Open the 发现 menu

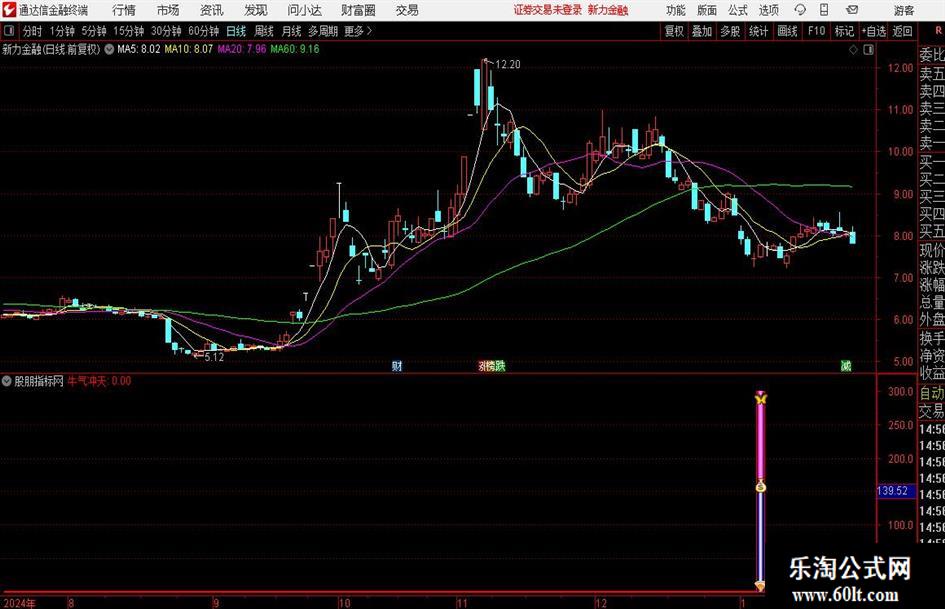[x=256, y=10]
